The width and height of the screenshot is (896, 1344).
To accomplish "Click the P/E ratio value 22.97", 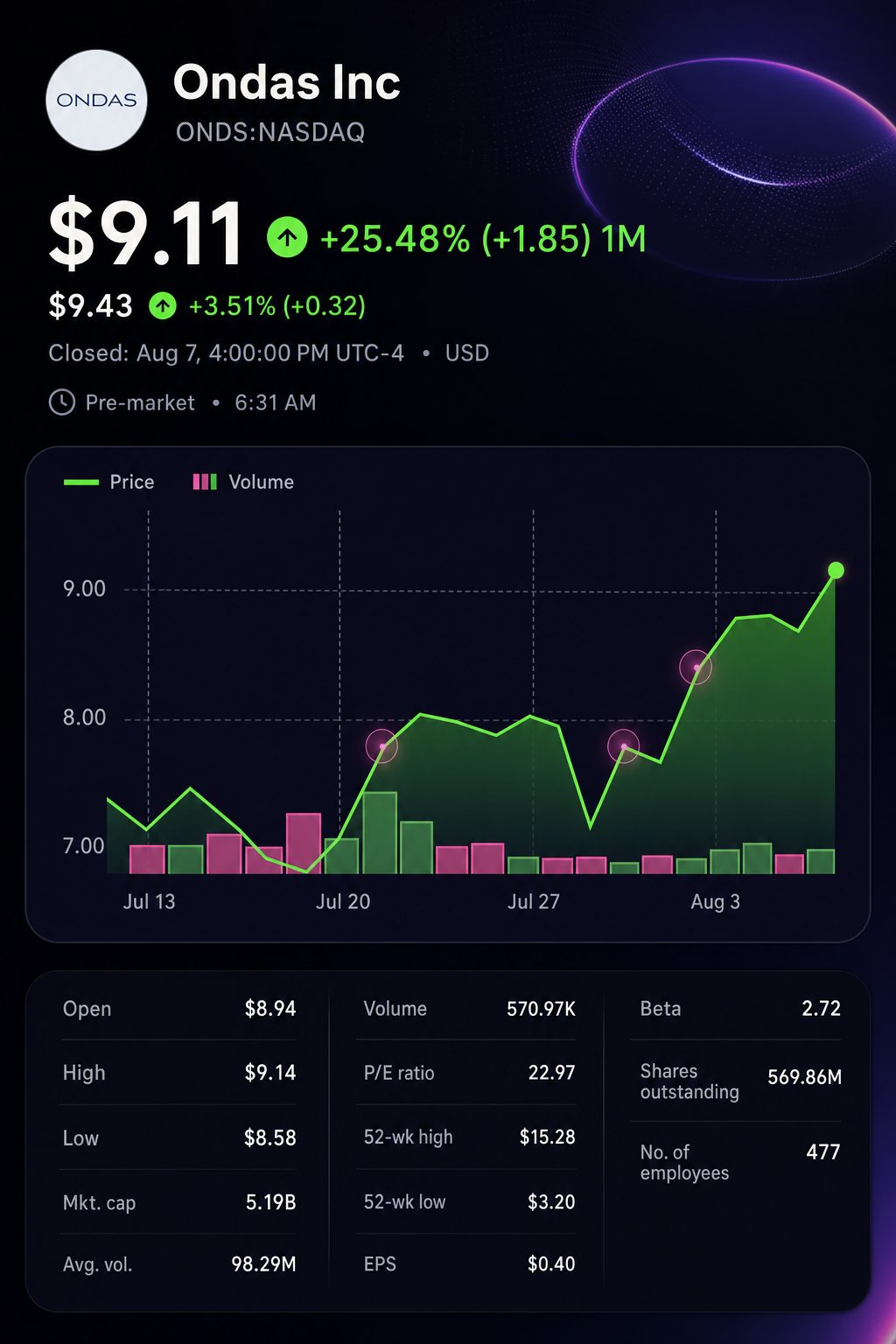I will [x=552, y=1073].
